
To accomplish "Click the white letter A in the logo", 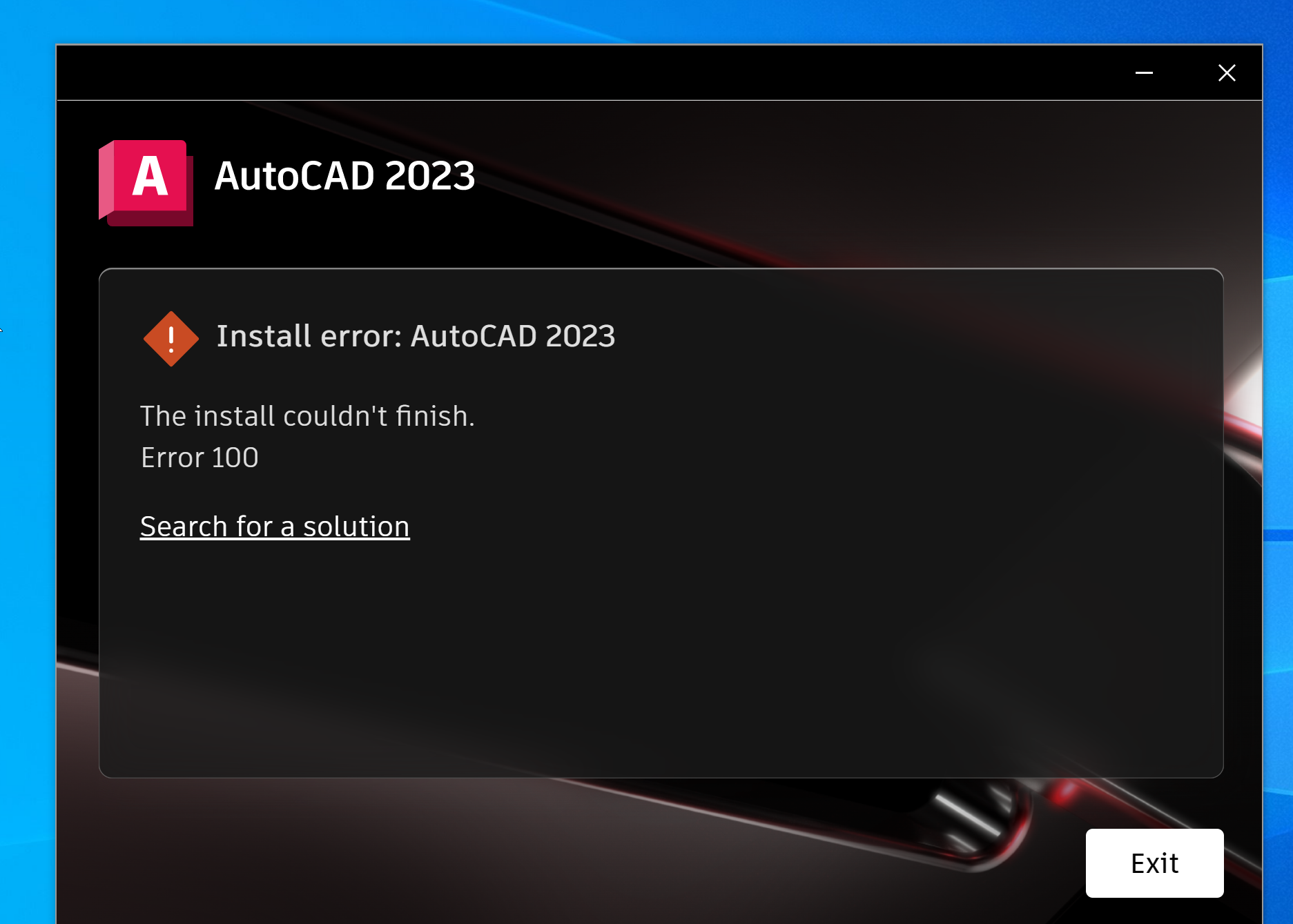I will (150, 177).
